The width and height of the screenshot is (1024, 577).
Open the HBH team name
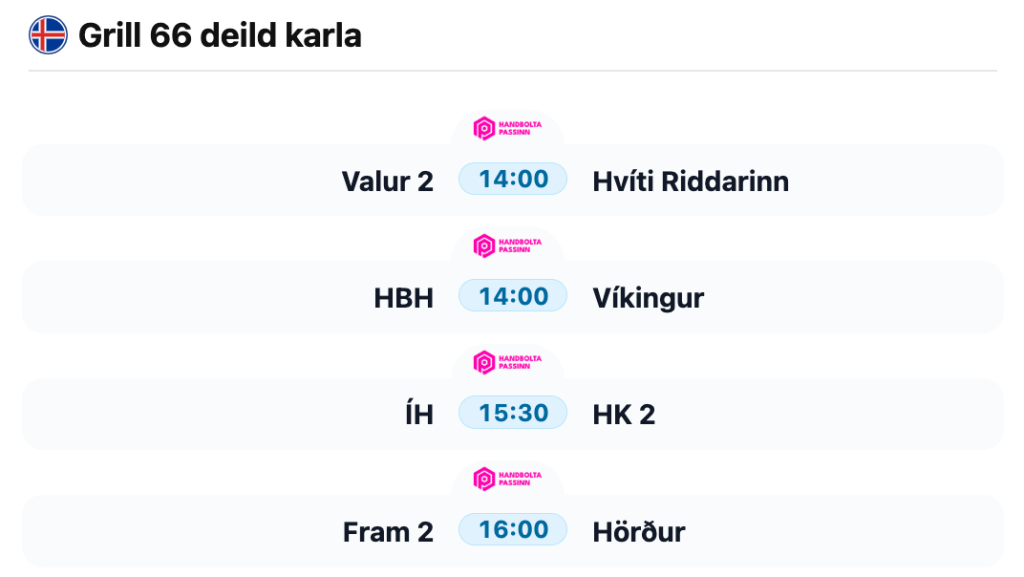click(x=404, y=298)
